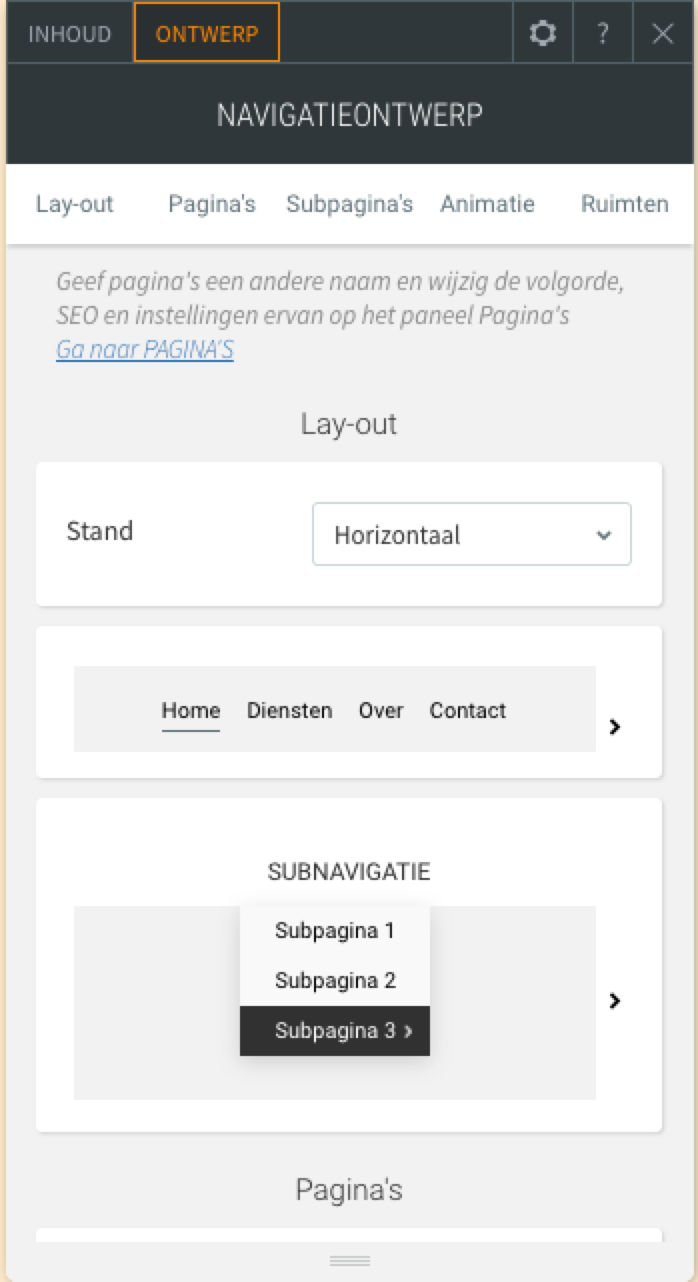The image size is (698, 1282).
Task: Click Diensten in the navigation preview
Action: pyautogui.click(x=289, y=711)
